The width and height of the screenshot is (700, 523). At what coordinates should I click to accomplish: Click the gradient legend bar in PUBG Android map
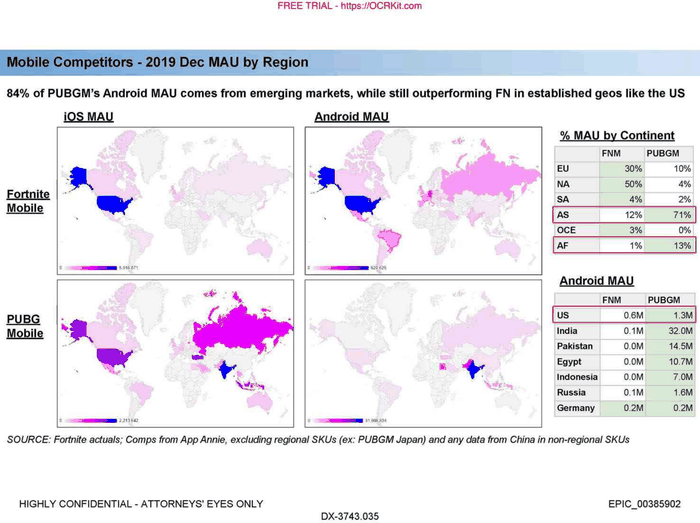click(338, 420)
